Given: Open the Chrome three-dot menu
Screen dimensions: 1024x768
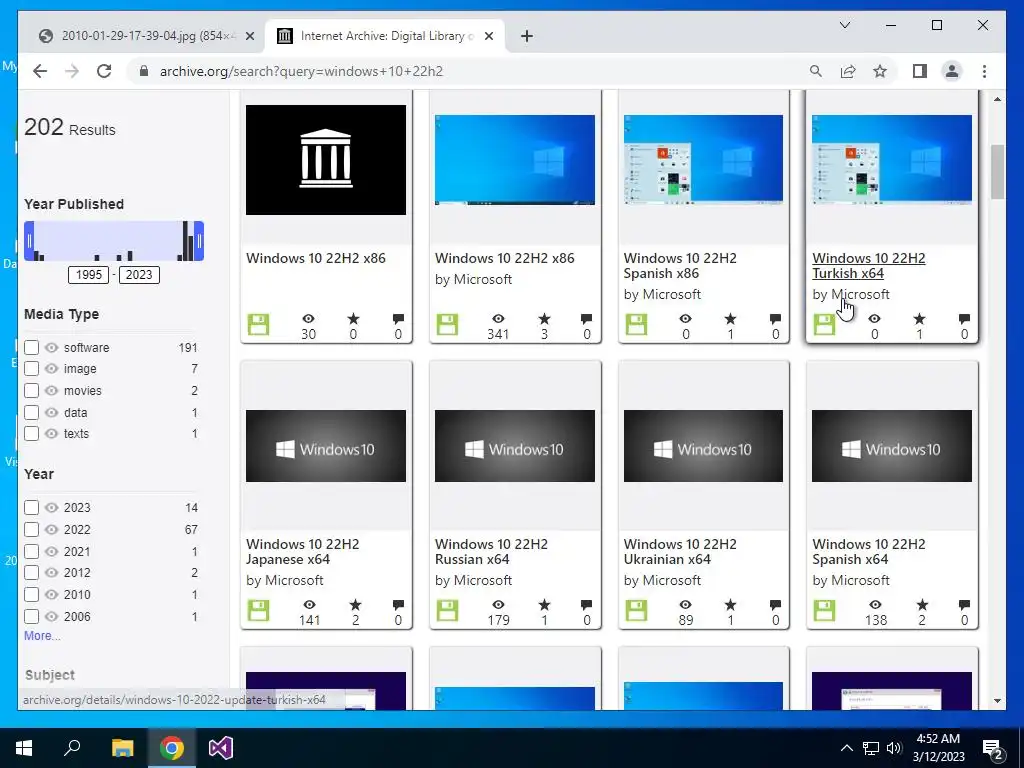Looking at the screenshot, I should [x=984, y=71].
